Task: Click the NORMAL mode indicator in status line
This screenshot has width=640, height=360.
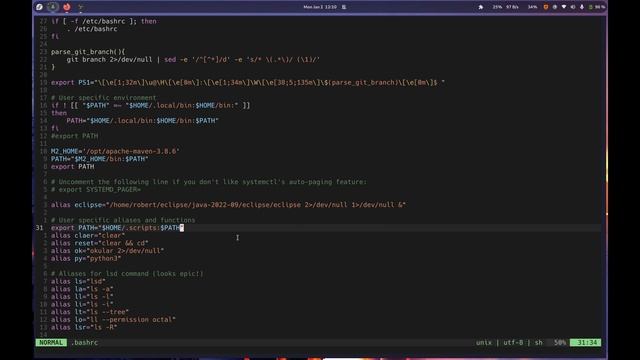Action: tap(51, 342)
